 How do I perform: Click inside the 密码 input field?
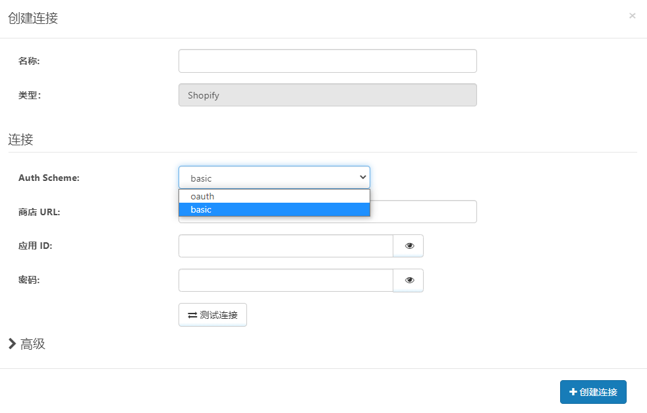[286, 280]
